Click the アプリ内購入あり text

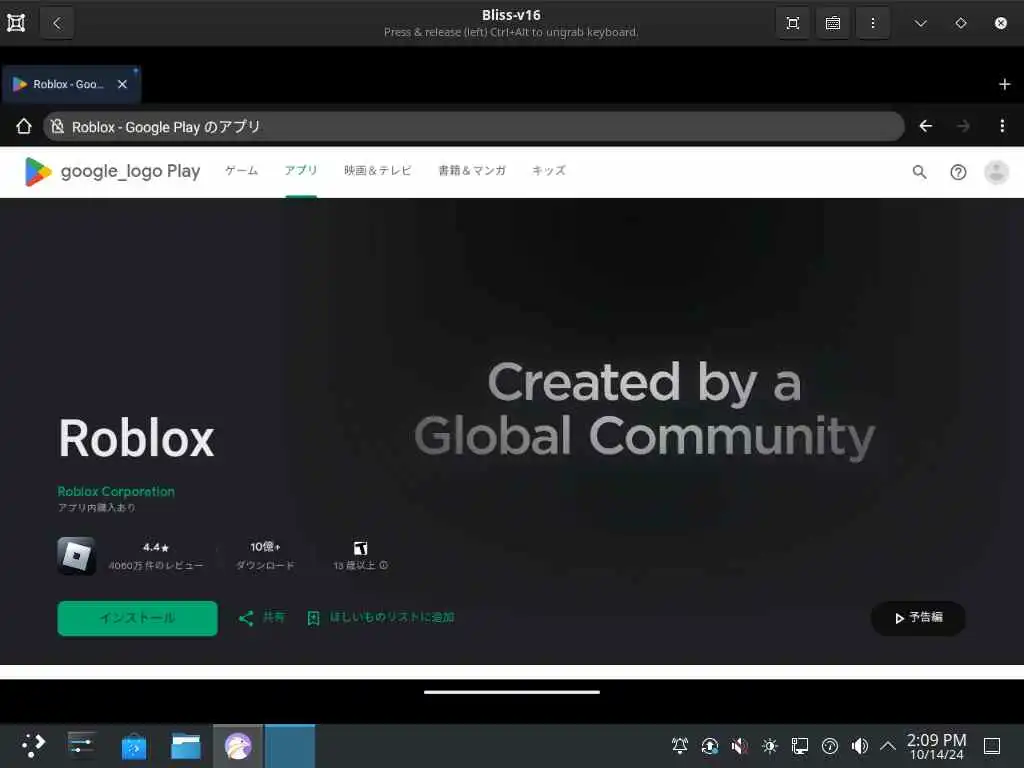point(97,507)
